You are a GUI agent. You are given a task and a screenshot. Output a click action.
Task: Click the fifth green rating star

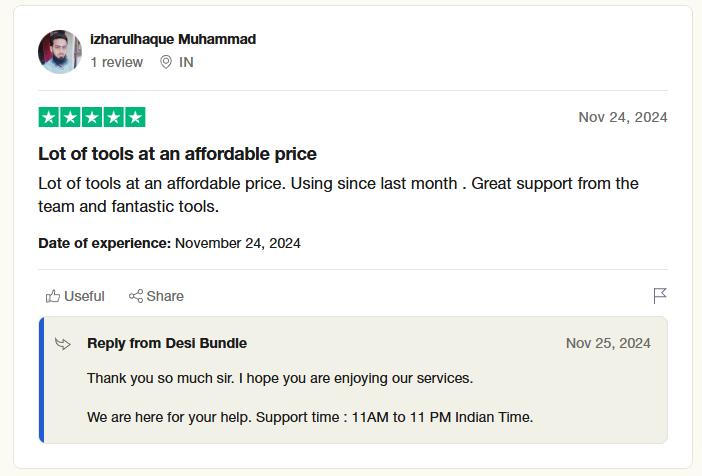[x=135, y=117]
